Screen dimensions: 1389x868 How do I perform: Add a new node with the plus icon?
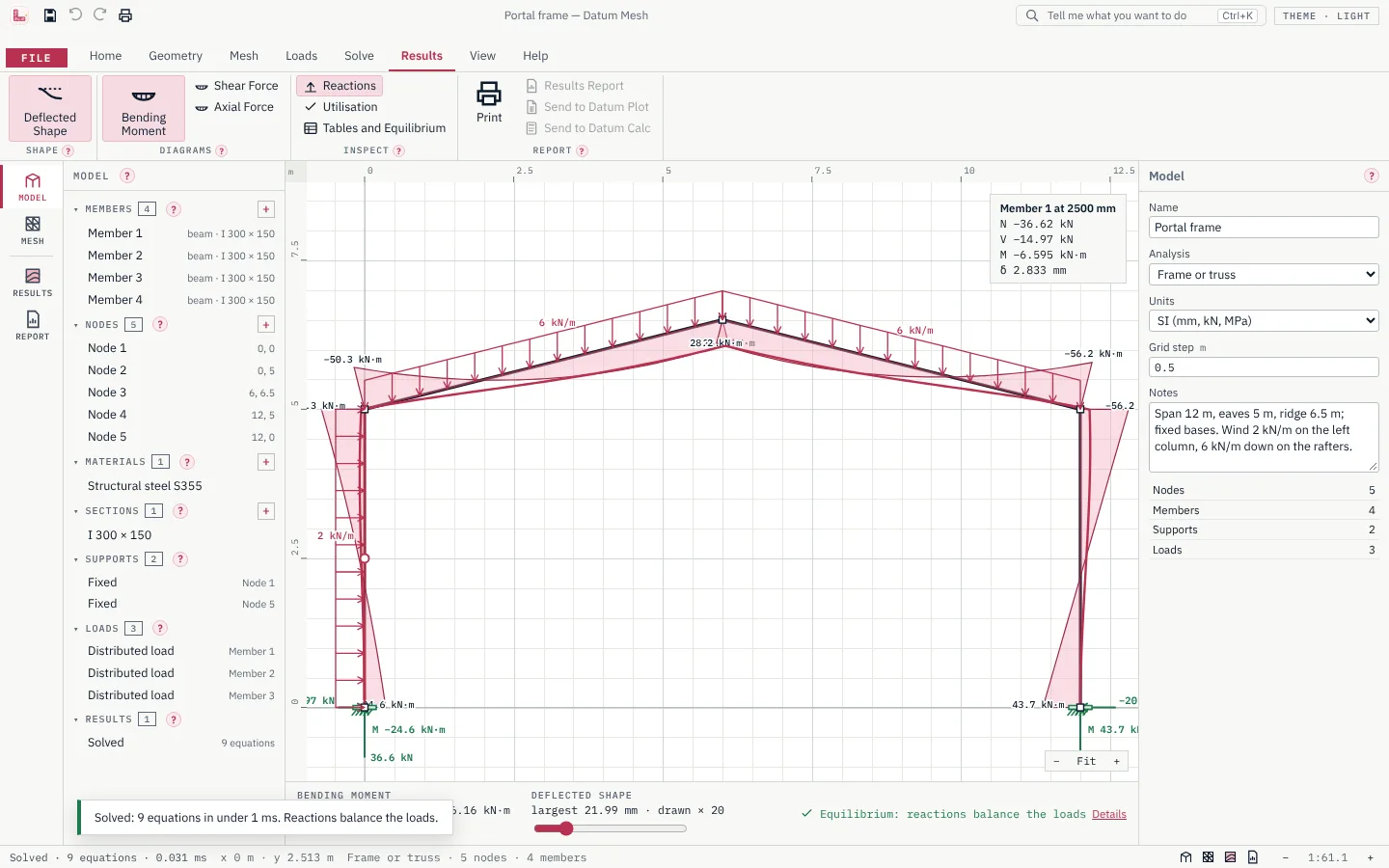click(x=266, y=325)
